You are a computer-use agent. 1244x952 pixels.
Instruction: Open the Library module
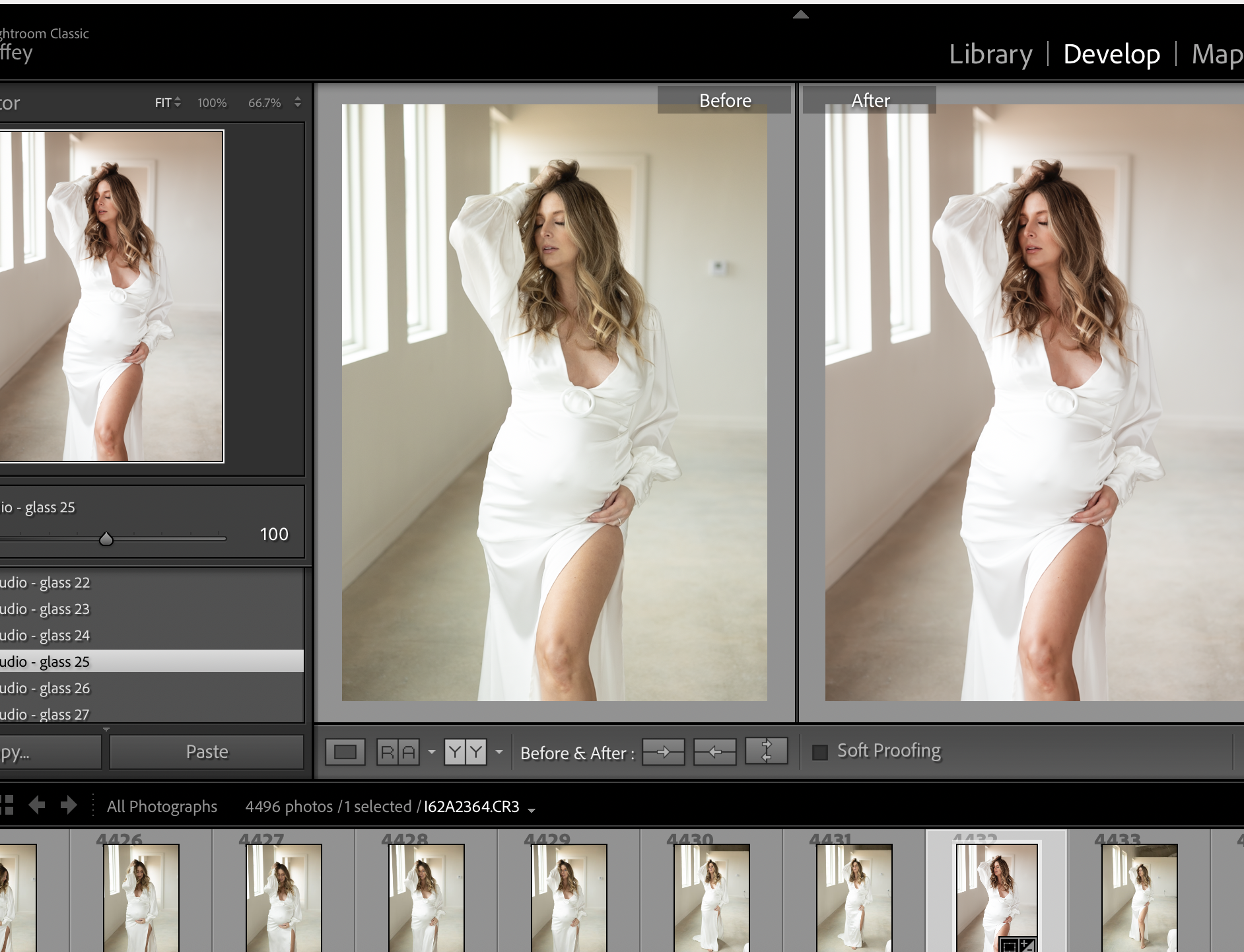pos(990,54)
